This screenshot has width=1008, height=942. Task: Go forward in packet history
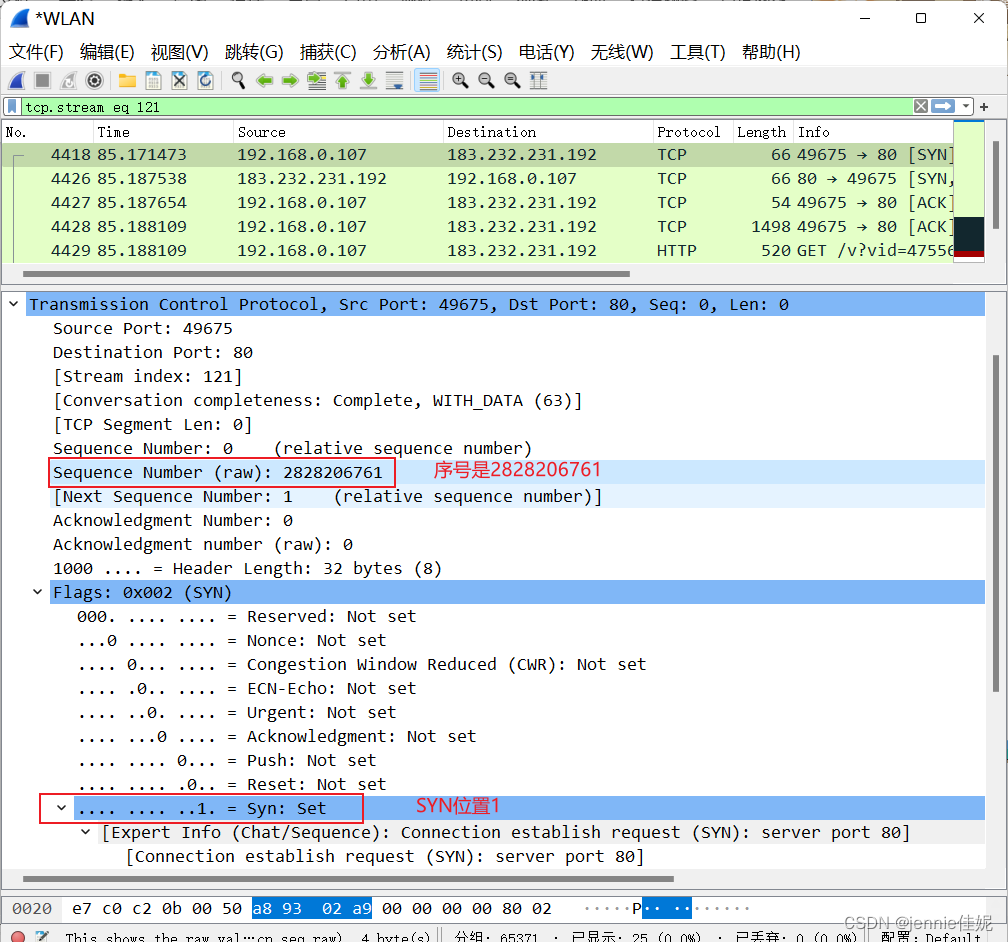(x=291, y=80)
